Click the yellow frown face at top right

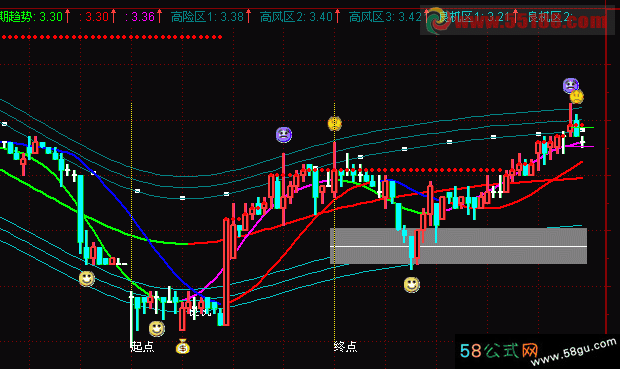(x=577, y=96)
